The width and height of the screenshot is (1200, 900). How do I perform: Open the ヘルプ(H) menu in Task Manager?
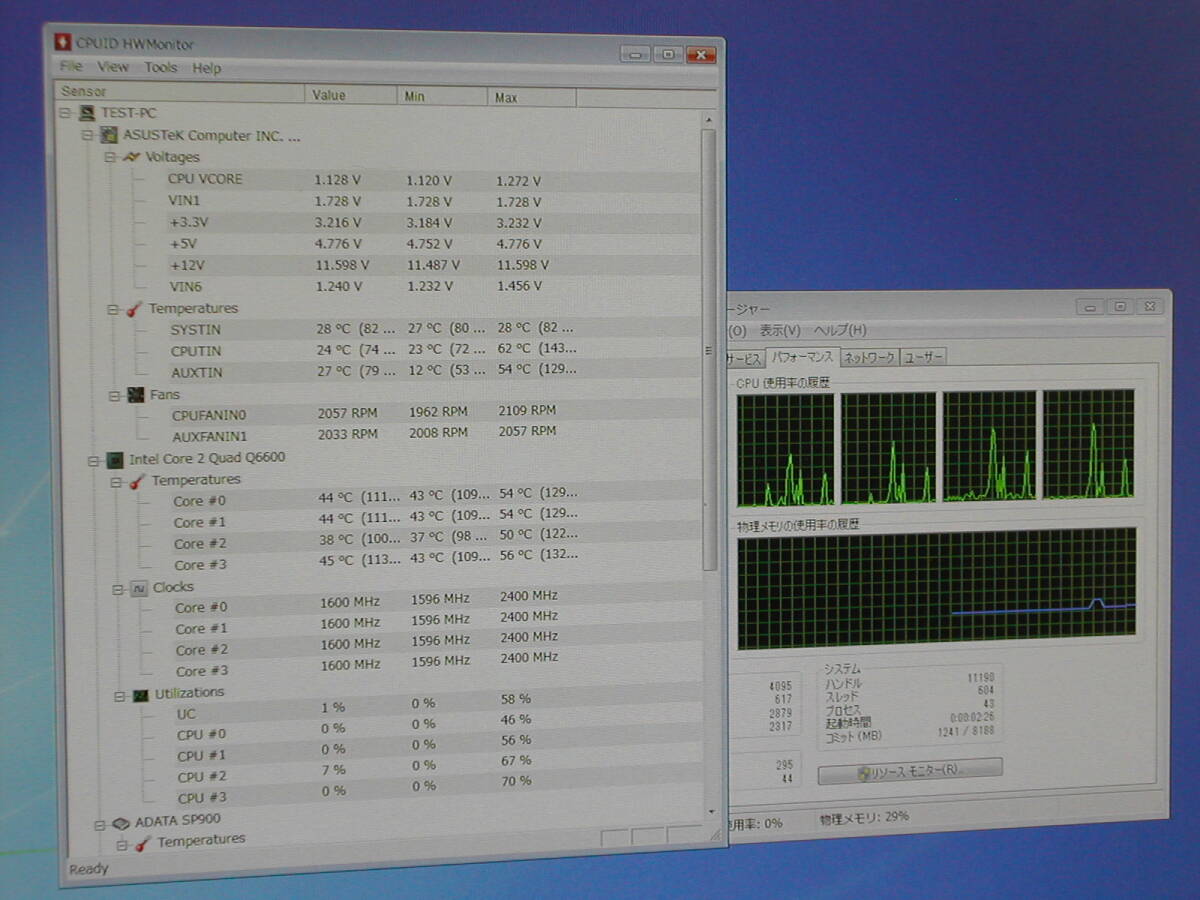pyautogui.click(x=840, y=330)
